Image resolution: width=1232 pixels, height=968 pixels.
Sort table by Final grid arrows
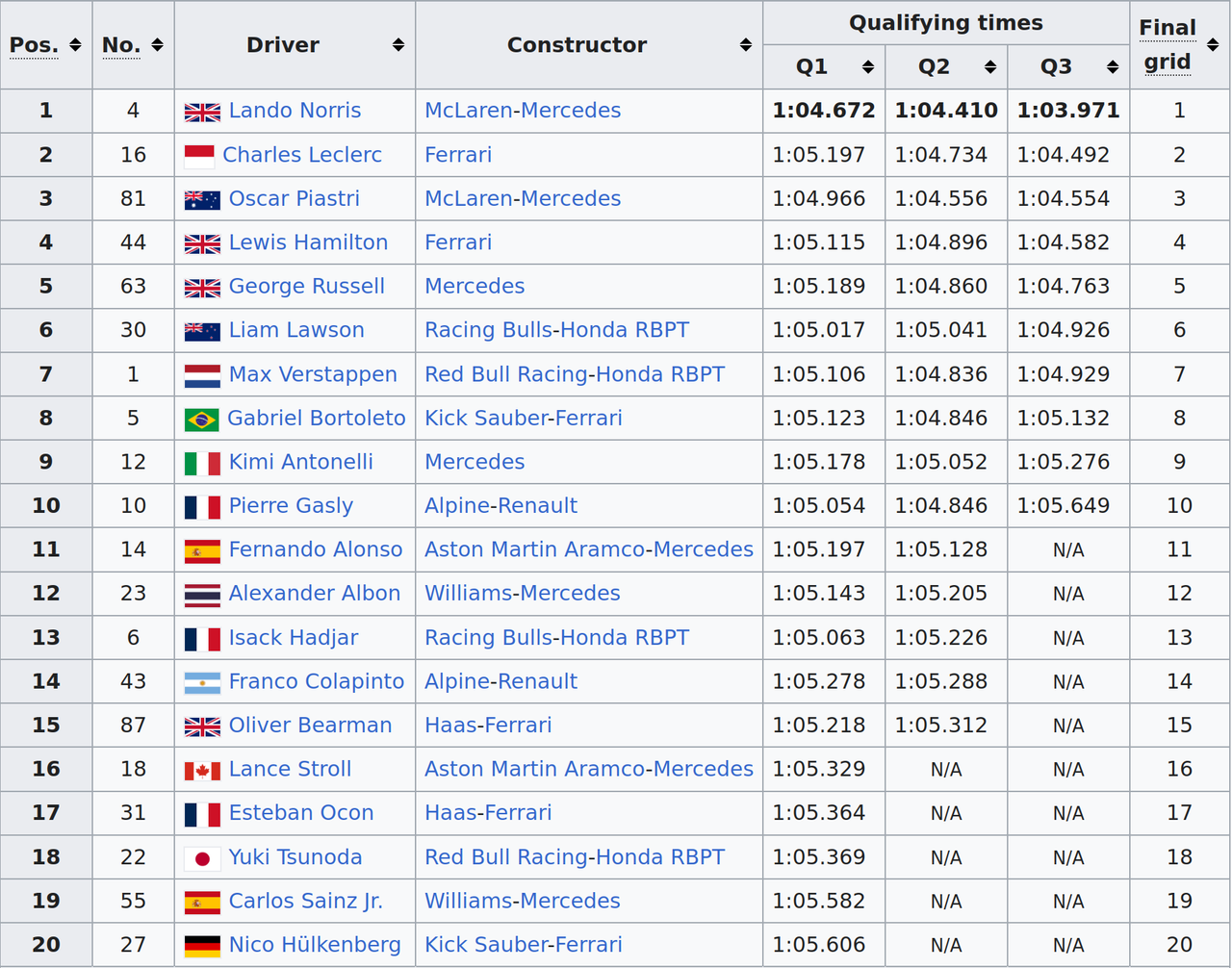pos(1213,45)
